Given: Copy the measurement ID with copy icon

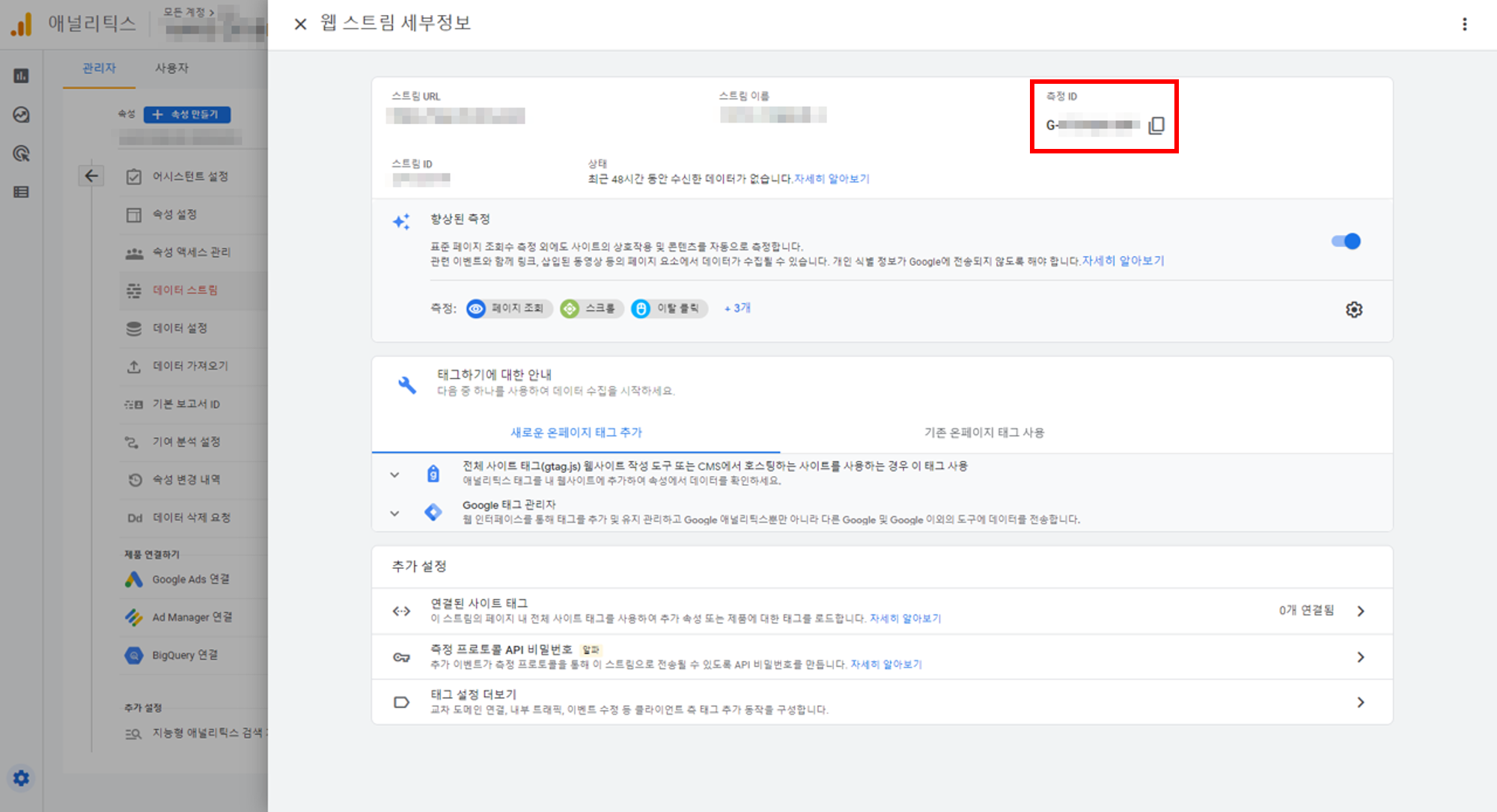Looking at the screenshot, I should click(x=1156, y=125).
